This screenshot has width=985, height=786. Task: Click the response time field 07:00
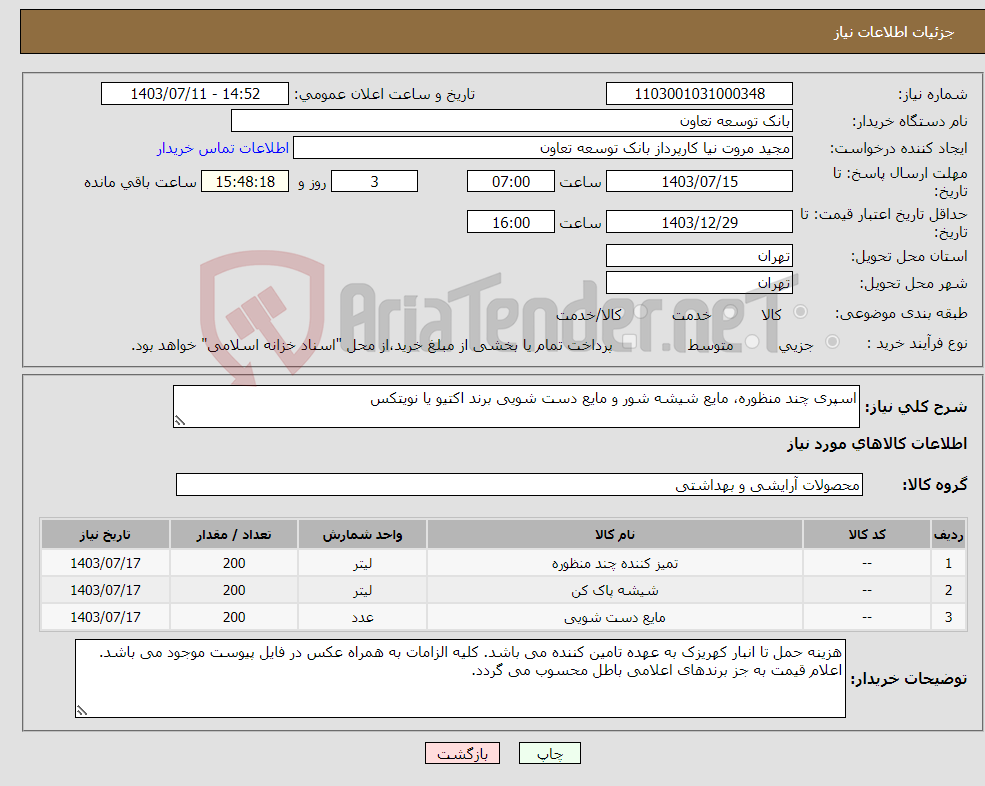click(x=511, y=182)
